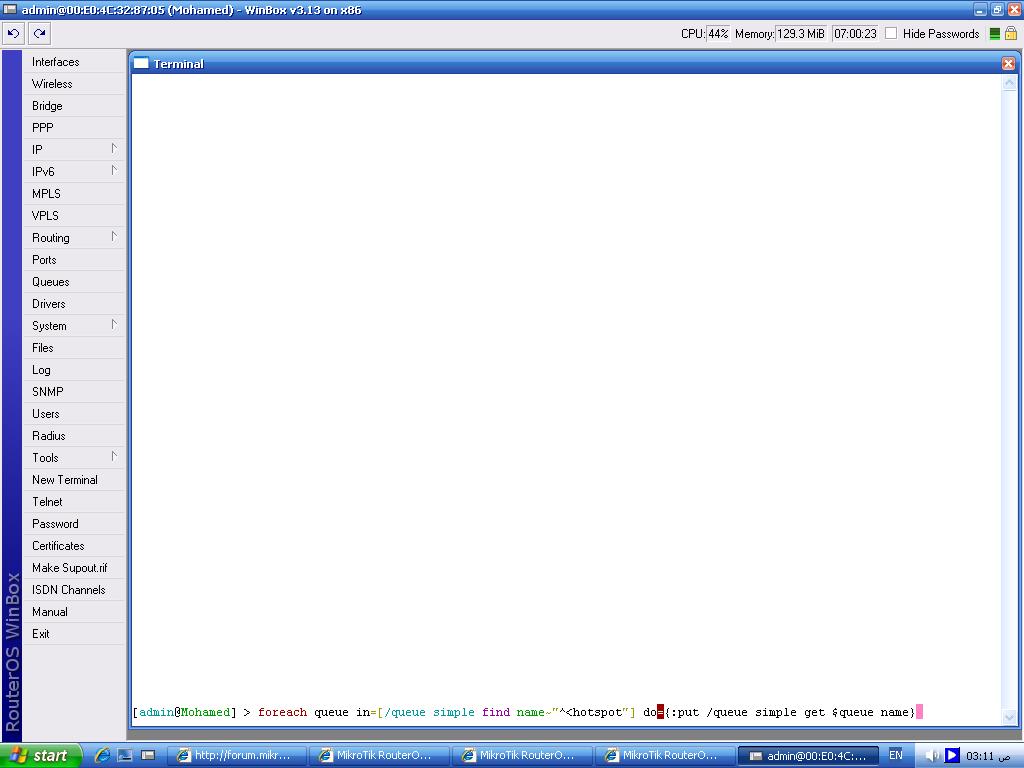Screen dimensions: 1024x768
Task: Click the Undo arrow icon in toolbar
Action: click(x=14, y=33)
